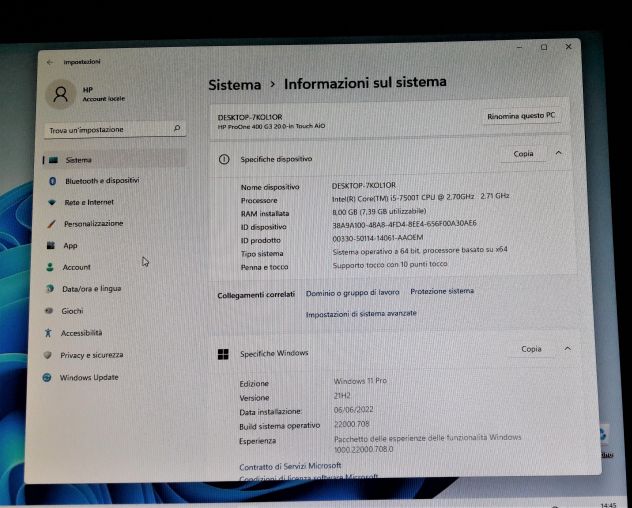Focus the Trova un'impostazione search field

114,129
